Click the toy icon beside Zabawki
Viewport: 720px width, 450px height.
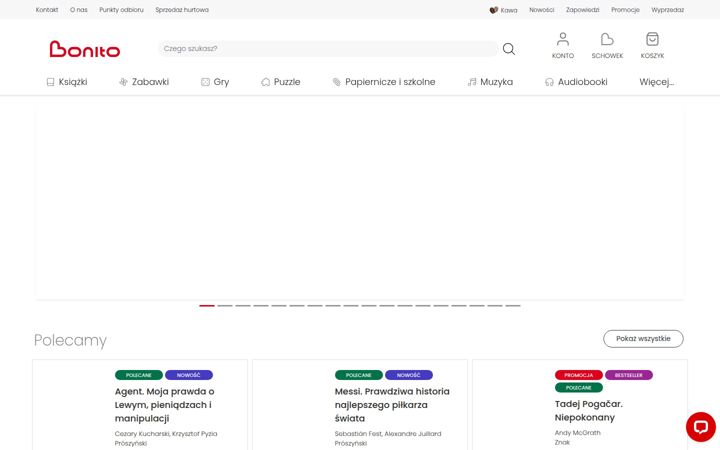(123, 82)
